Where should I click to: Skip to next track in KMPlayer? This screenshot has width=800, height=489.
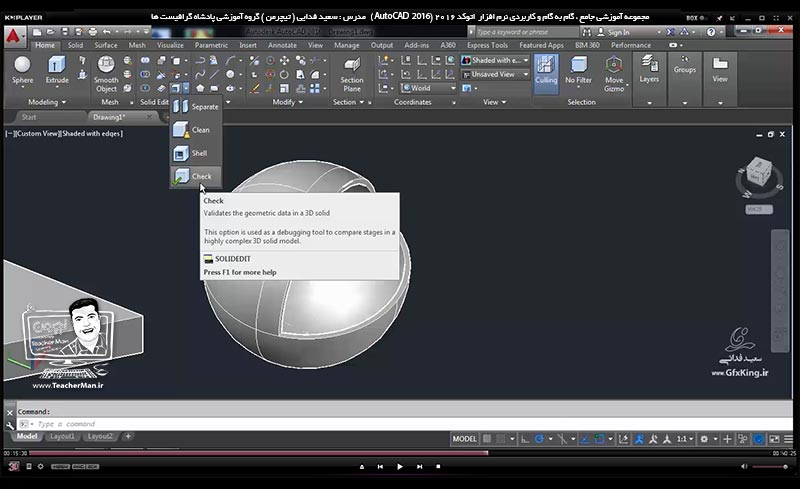click(x=419, y=467)
